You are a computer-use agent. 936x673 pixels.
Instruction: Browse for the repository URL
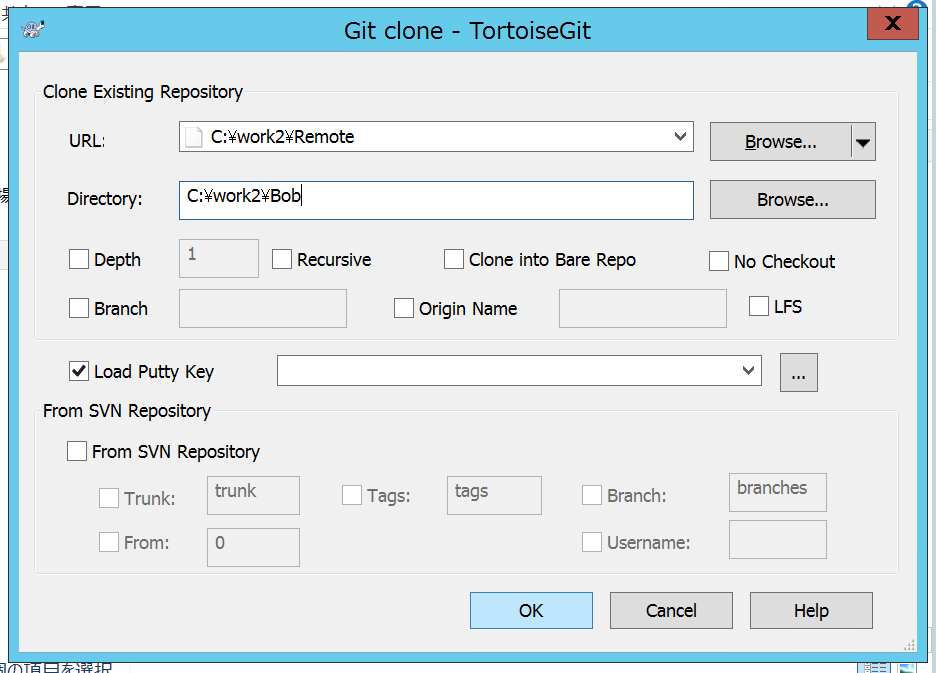pos(781,142)
